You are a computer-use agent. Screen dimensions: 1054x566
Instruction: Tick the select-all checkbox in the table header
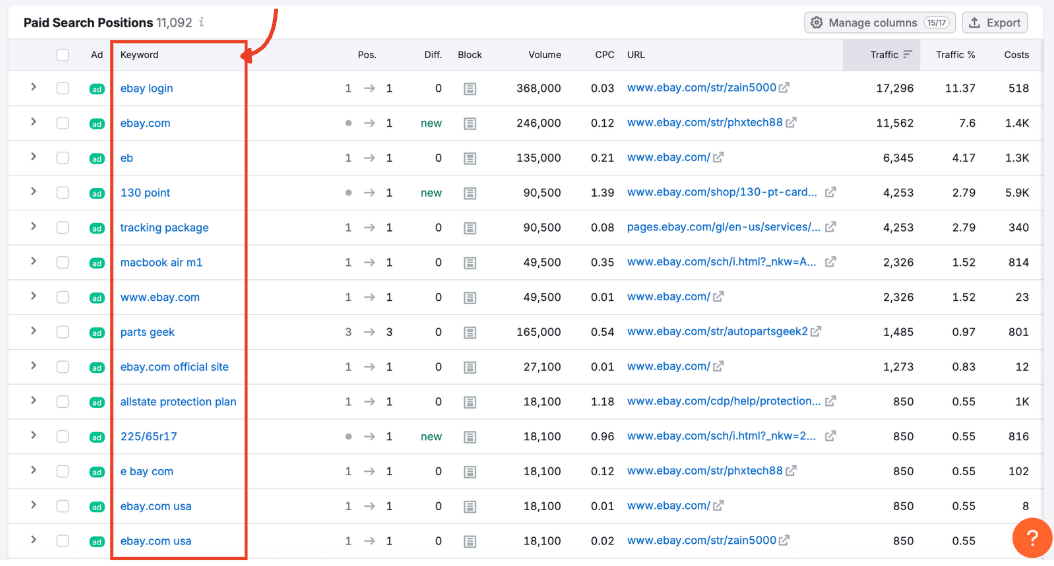click(x=63, y=55)
